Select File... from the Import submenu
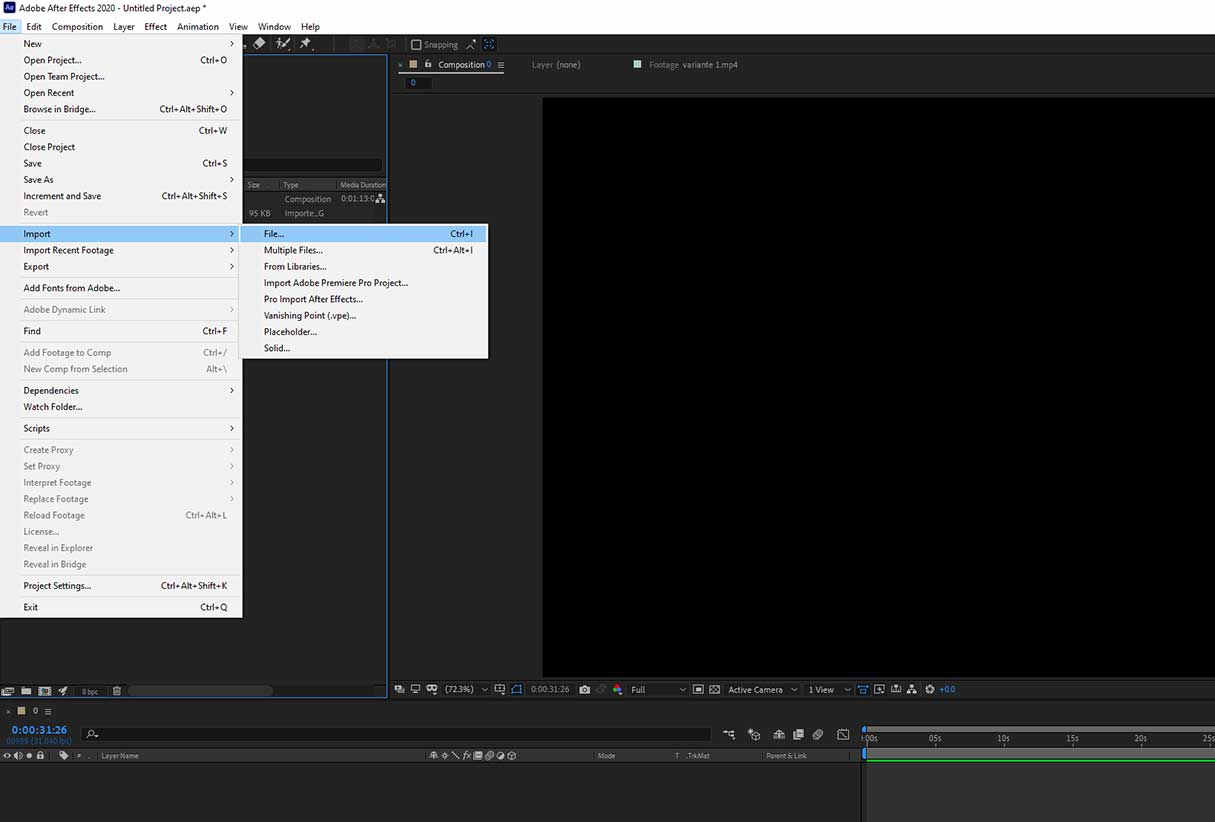This screenshot has height=822, width=1215. click(274, 234)
